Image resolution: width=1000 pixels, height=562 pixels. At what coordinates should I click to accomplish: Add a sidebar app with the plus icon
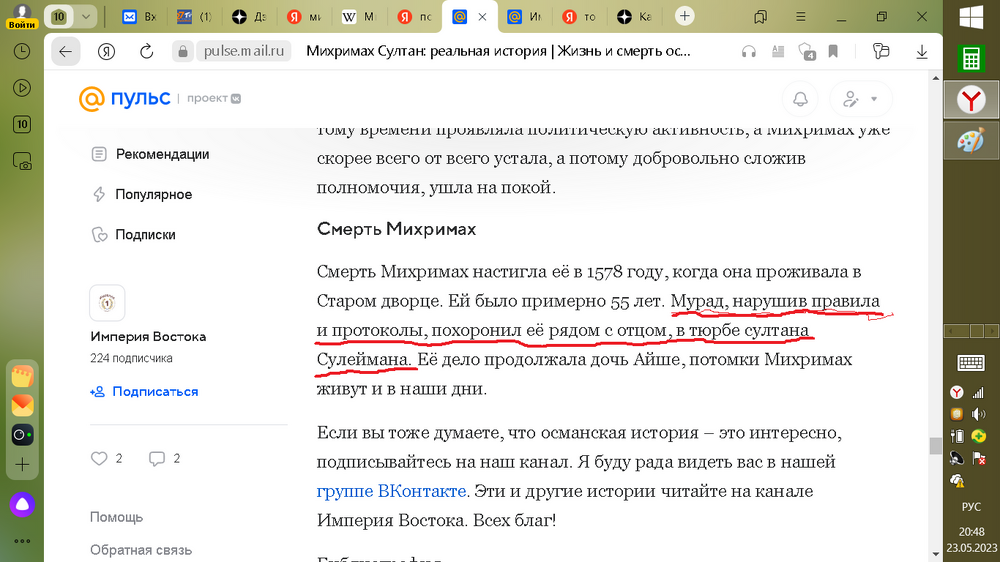pos(22,464)
